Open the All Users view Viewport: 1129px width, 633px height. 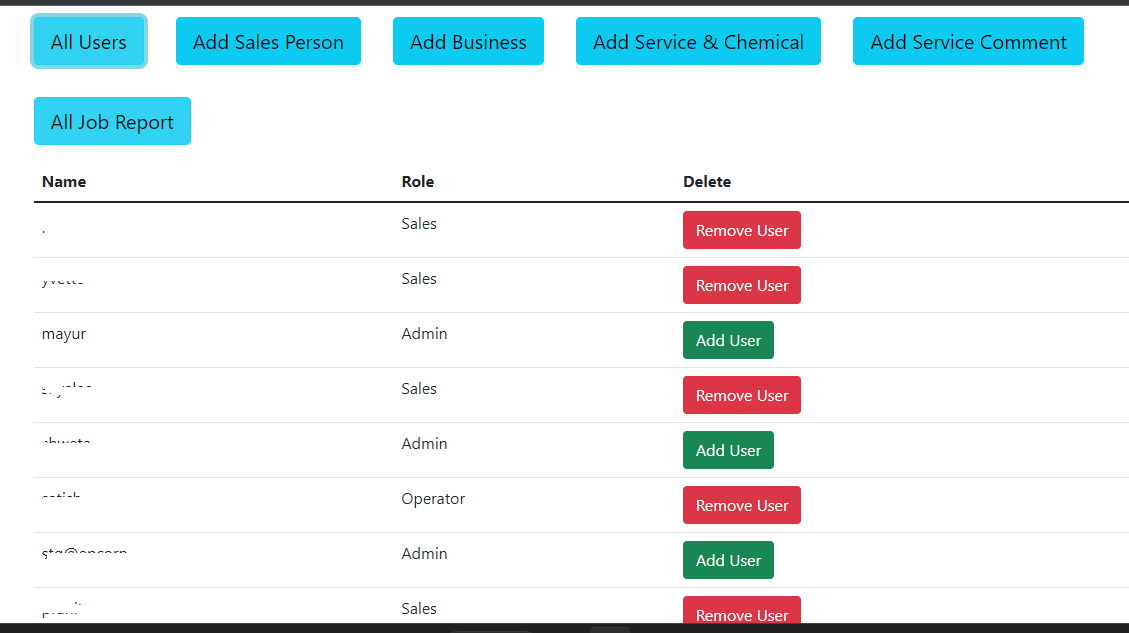pyautogui.click(x=89, y=42)
